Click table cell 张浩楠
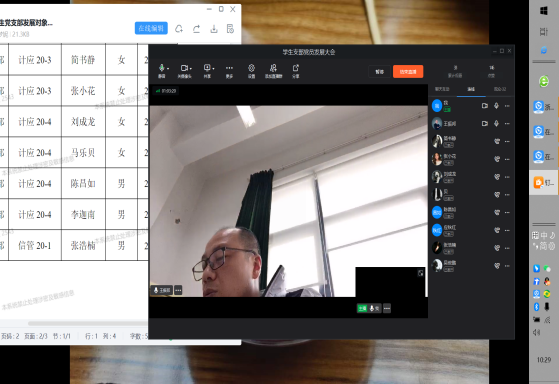Screen dimensions: 559x384 [83, 245]
